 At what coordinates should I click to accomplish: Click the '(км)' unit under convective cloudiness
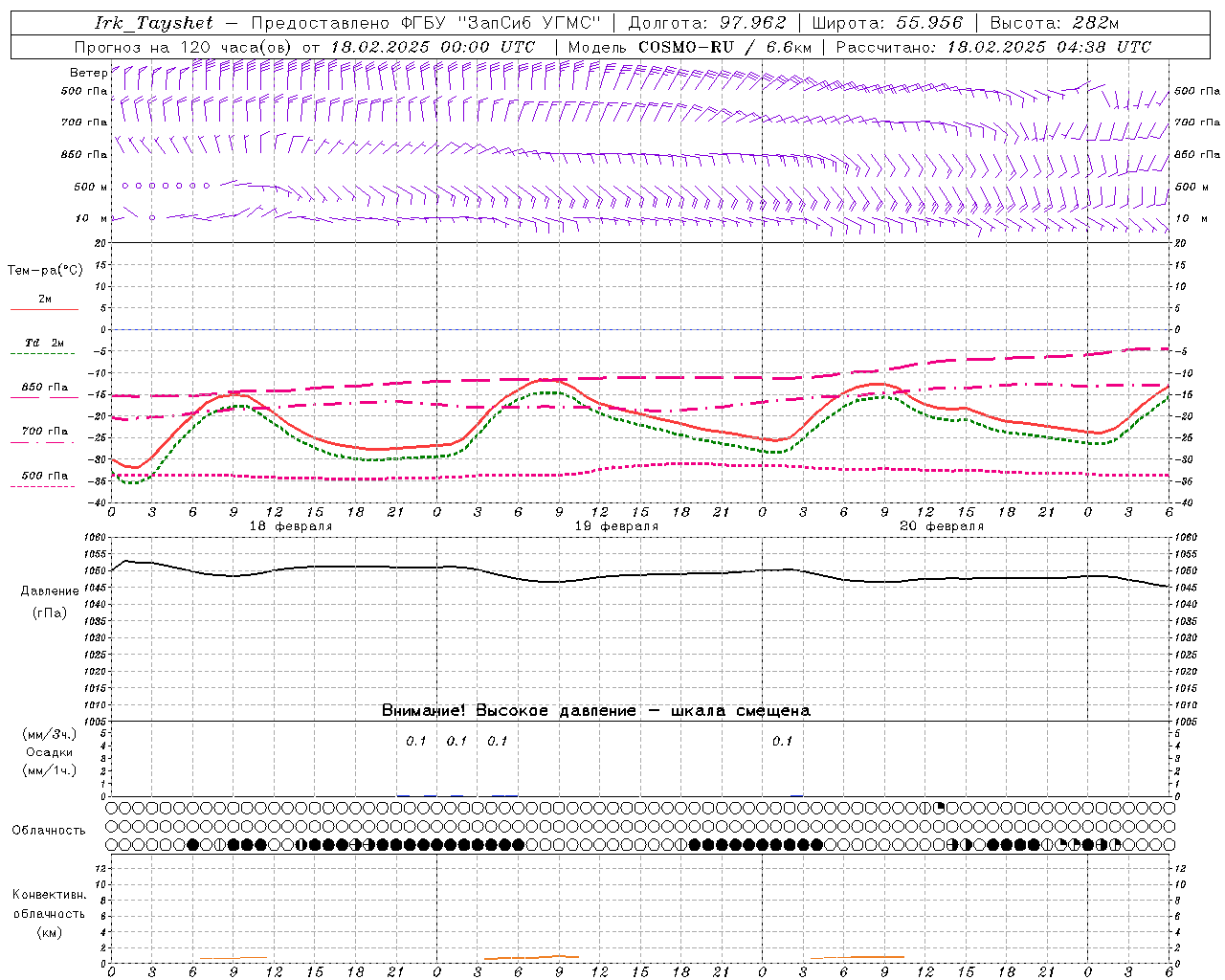[49, 932]
